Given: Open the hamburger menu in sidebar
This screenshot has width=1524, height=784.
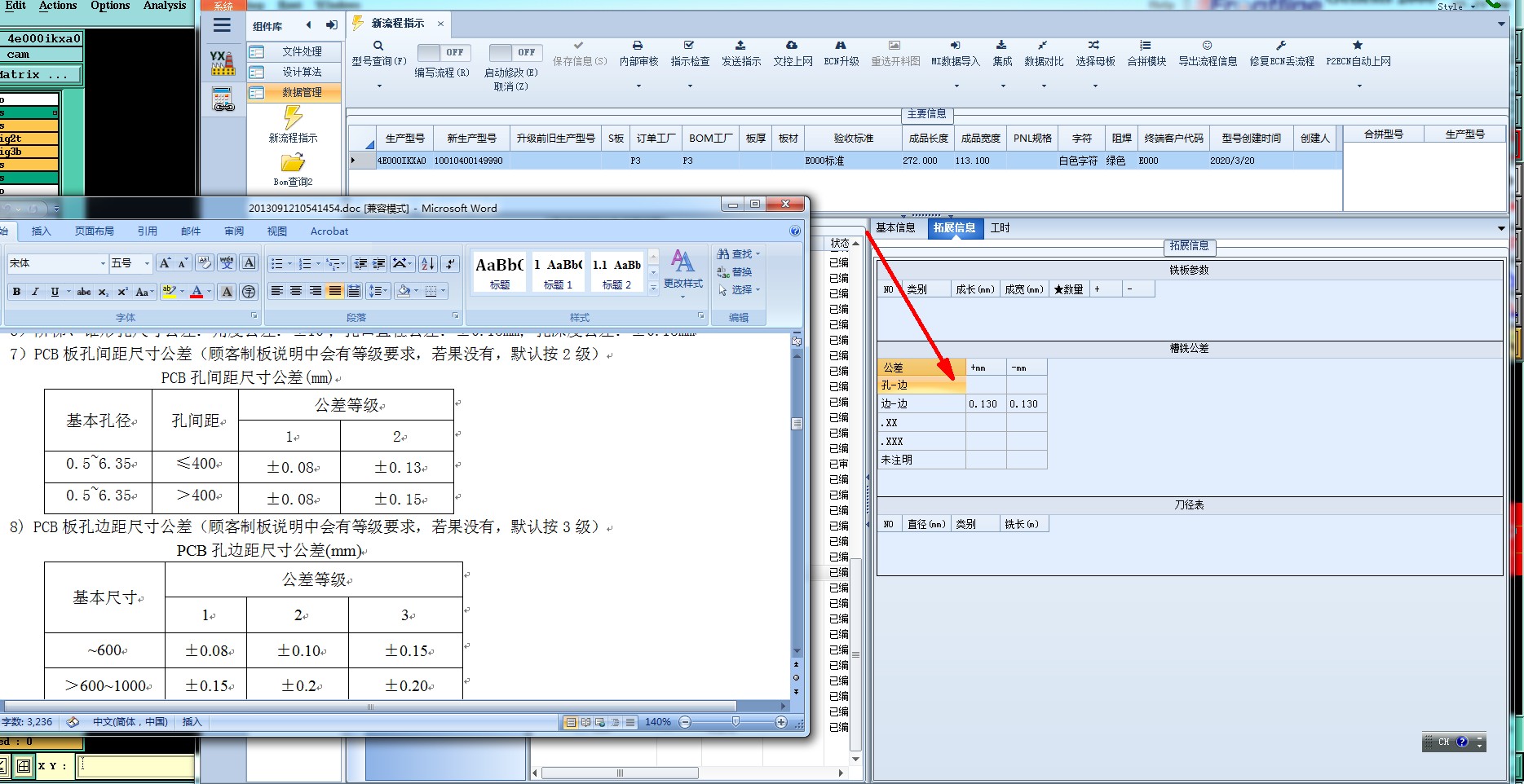Looking at the screenshot, I should [x=222, y=25].
